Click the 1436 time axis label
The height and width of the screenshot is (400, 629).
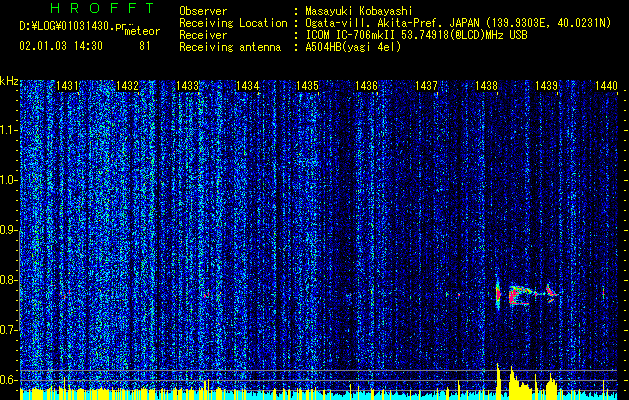[x=367, y=86]
